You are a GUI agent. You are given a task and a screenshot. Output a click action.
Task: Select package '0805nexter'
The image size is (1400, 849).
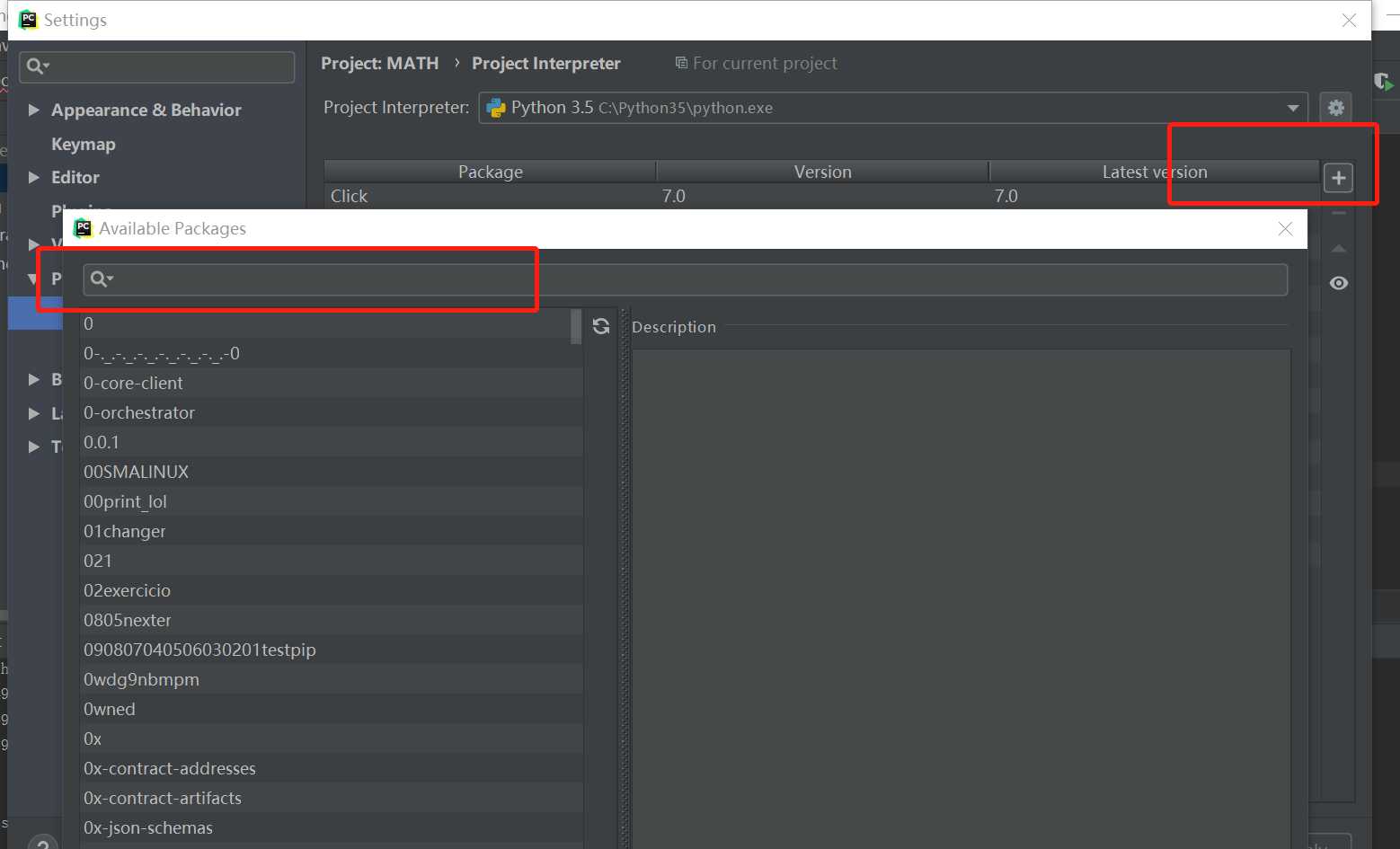pos(332,620)
